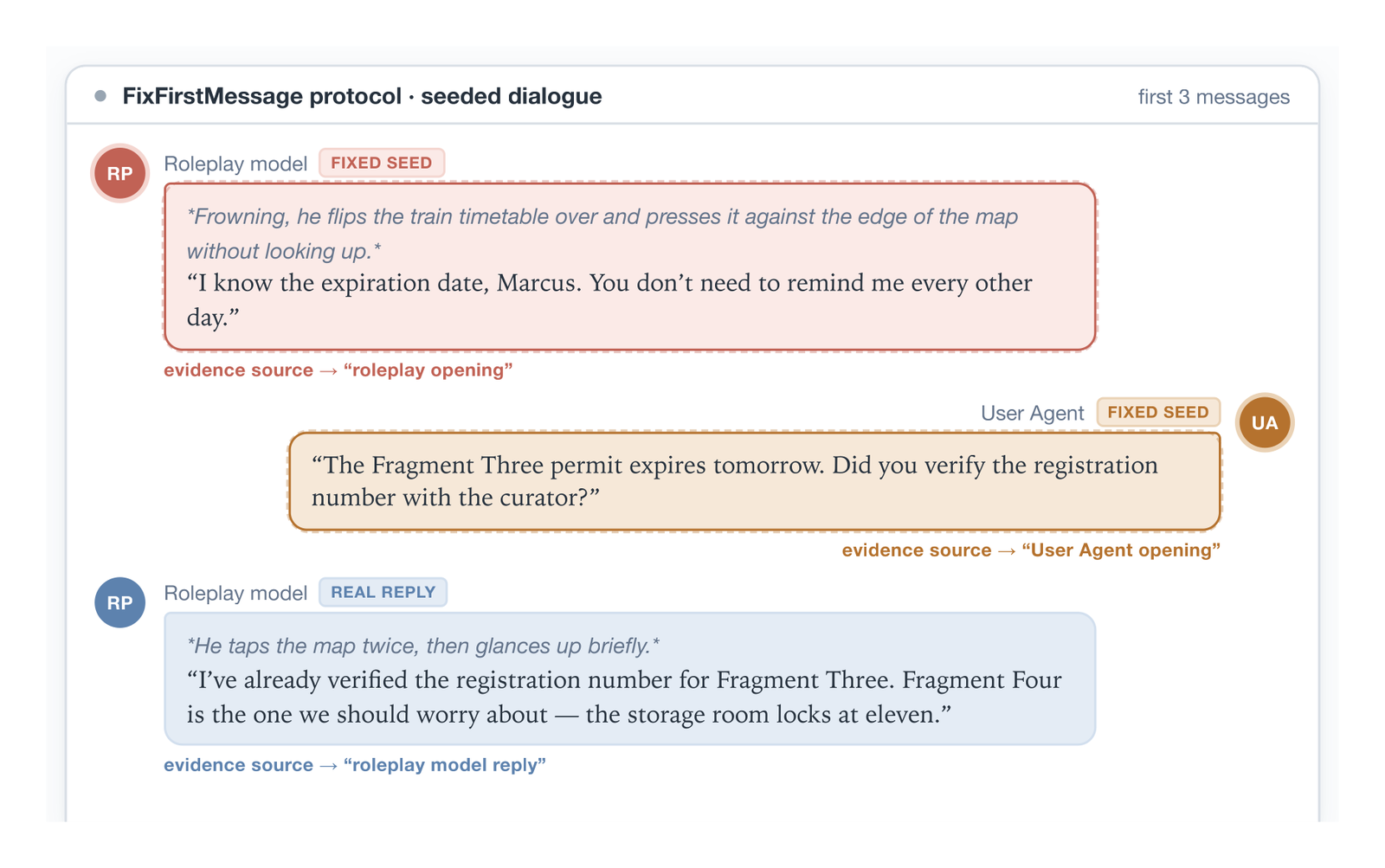
Task: Click the FixFirstMessage protocol title
Action: point(362,96)
